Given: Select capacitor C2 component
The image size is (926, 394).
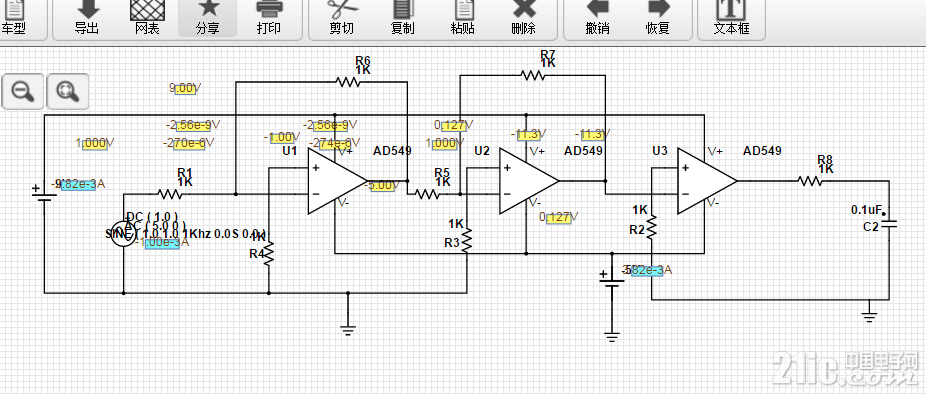Looking at the screenshot, I should 889,224.
